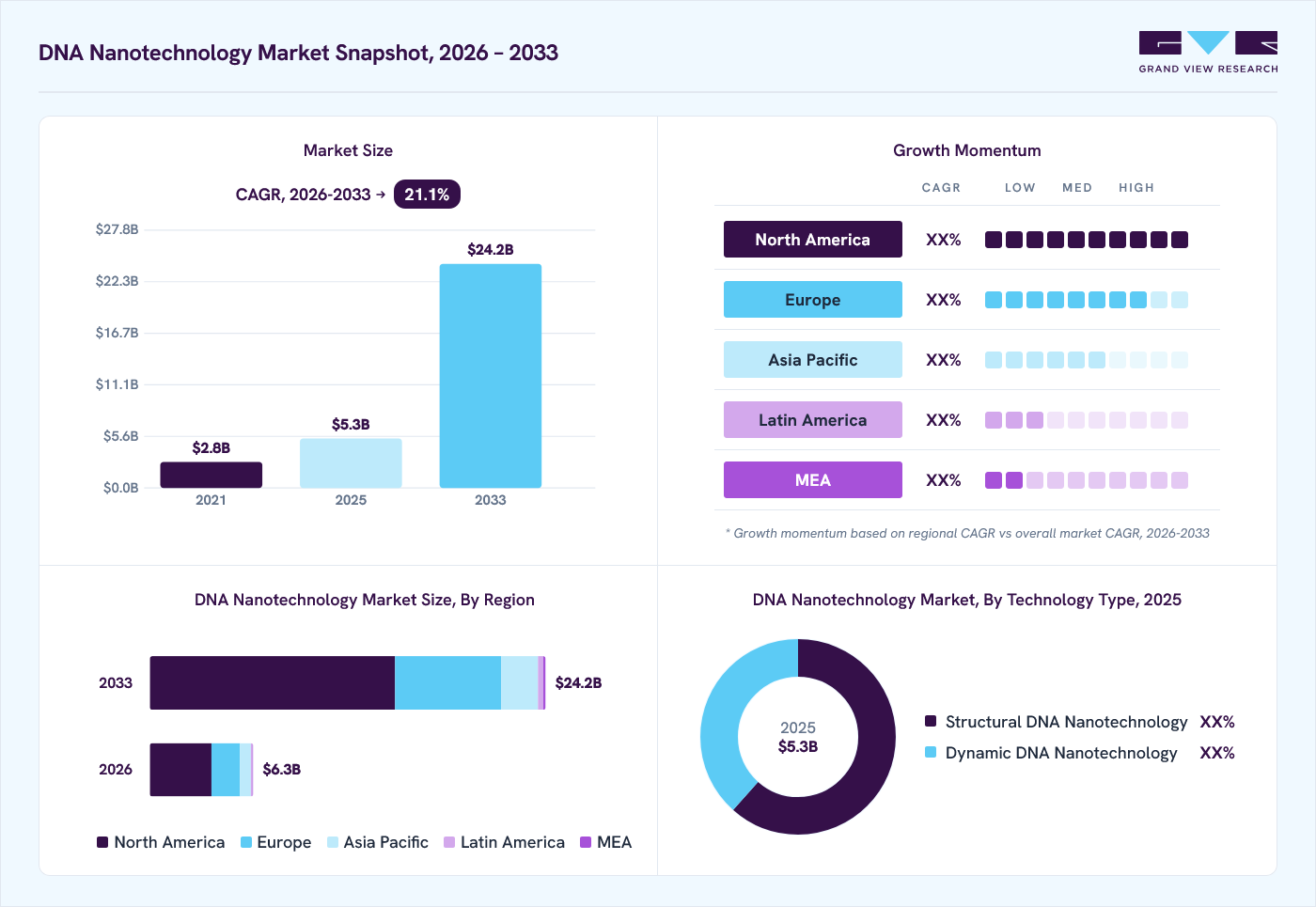
Task: Click the "$27.8B" y-axis label
Action: coord(117,229)
